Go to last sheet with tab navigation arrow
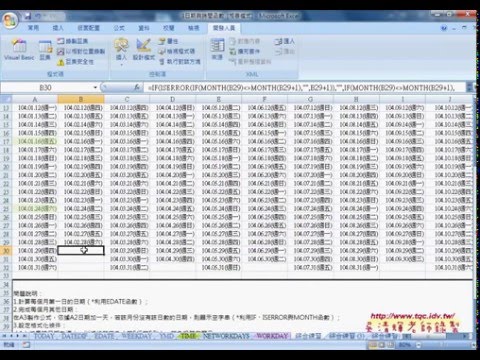Image resolution: width=480 pixels, height=360 pixels. click(x=25, y=336)
